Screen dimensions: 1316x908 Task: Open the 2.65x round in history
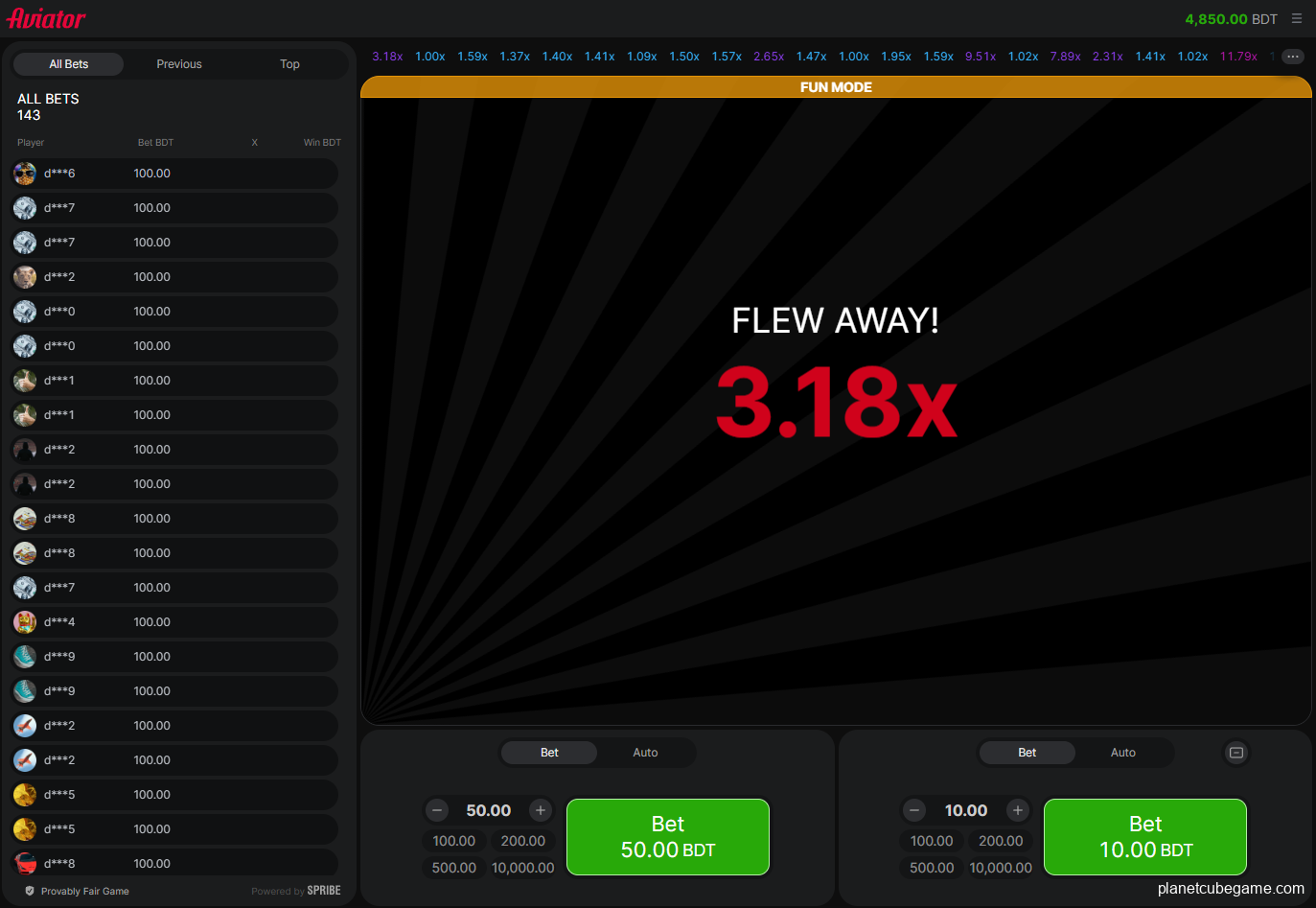click(769, 57)
